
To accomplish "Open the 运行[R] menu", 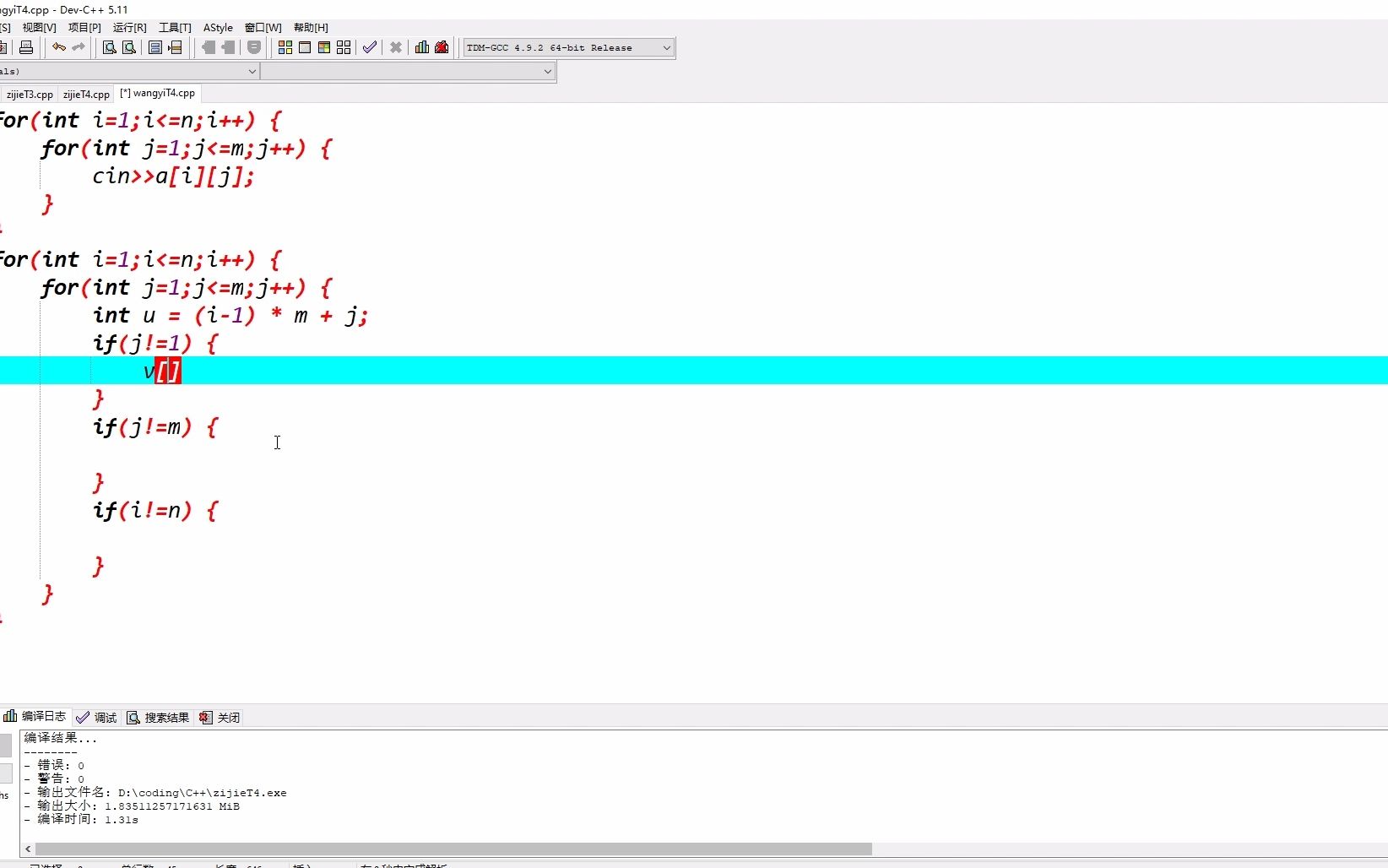I will tap(130, 28).
